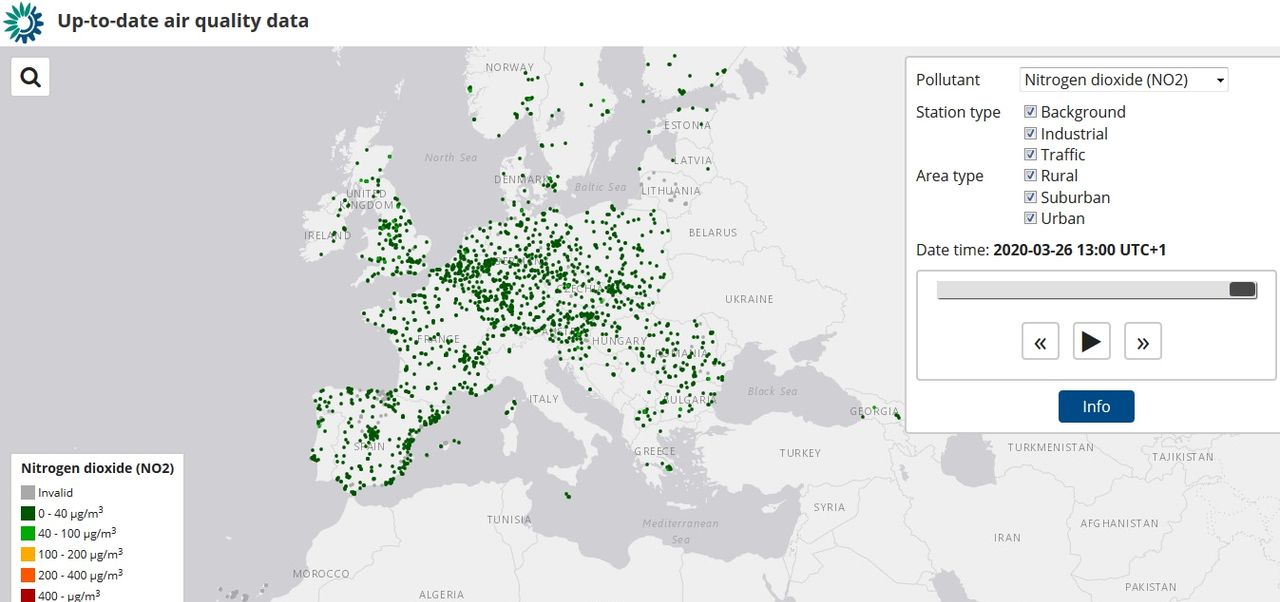This screenshot has width=1280, height=602.
Task: Step forward with the fast-forward arrows button
Action: click(x=1142, y=342)
